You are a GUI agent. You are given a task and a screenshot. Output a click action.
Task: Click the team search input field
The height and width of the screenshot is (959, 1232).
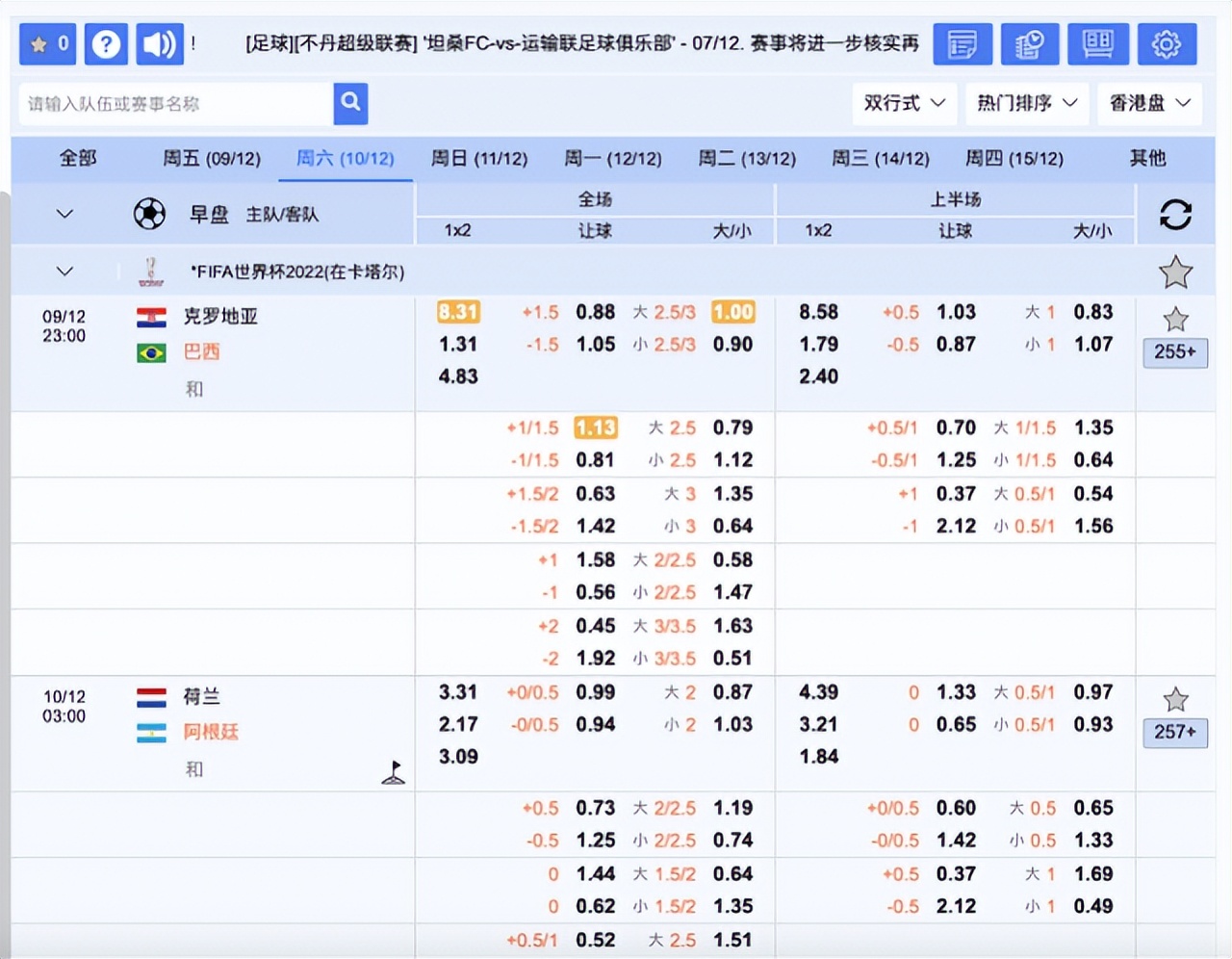[x=173, y=103]
